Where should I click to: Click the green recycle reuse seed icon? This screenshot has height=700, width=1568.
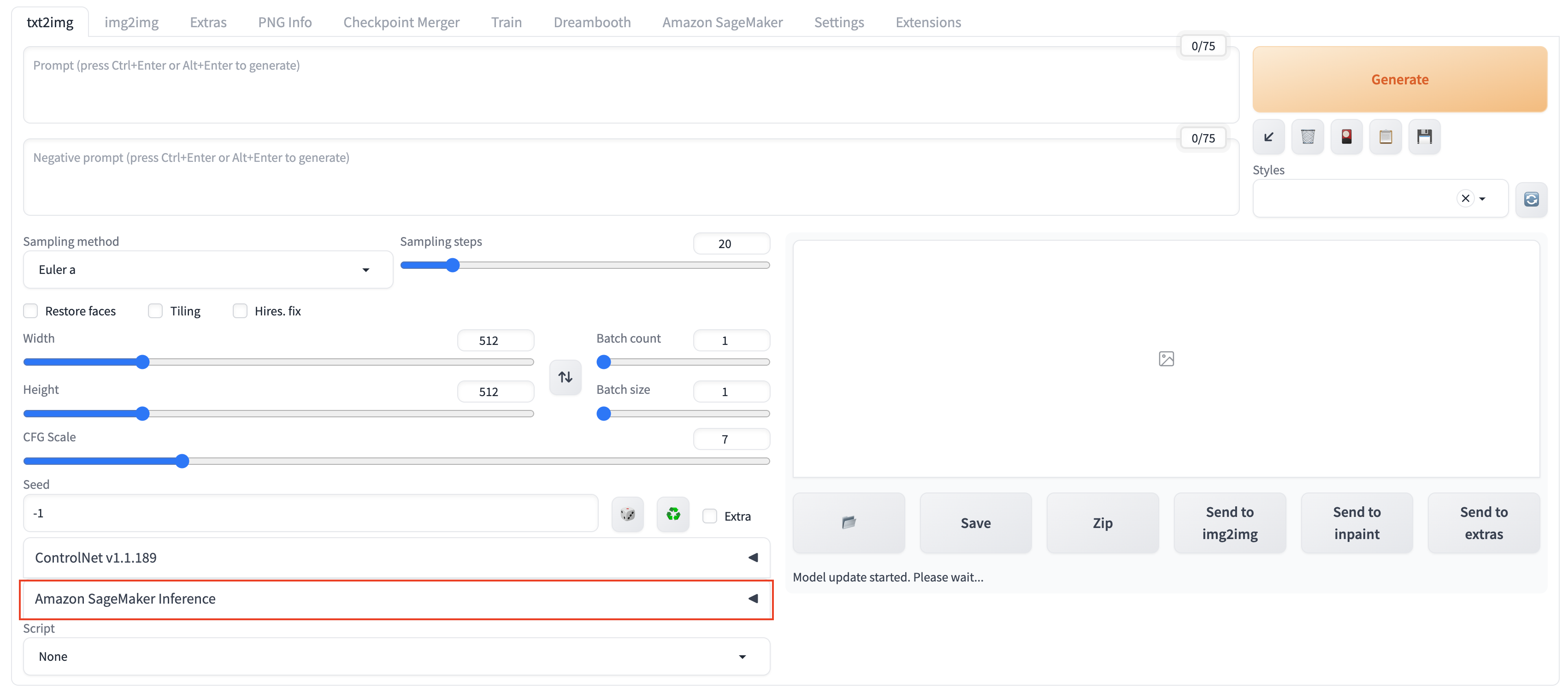pyautogui.click(x=672, y=515)
